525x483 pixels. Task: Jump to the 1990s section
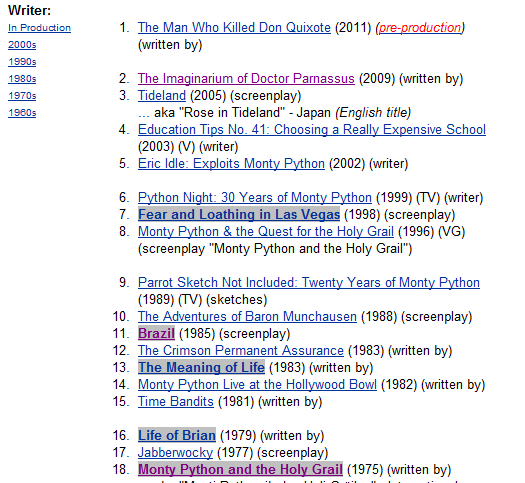[x=22, y=62]
